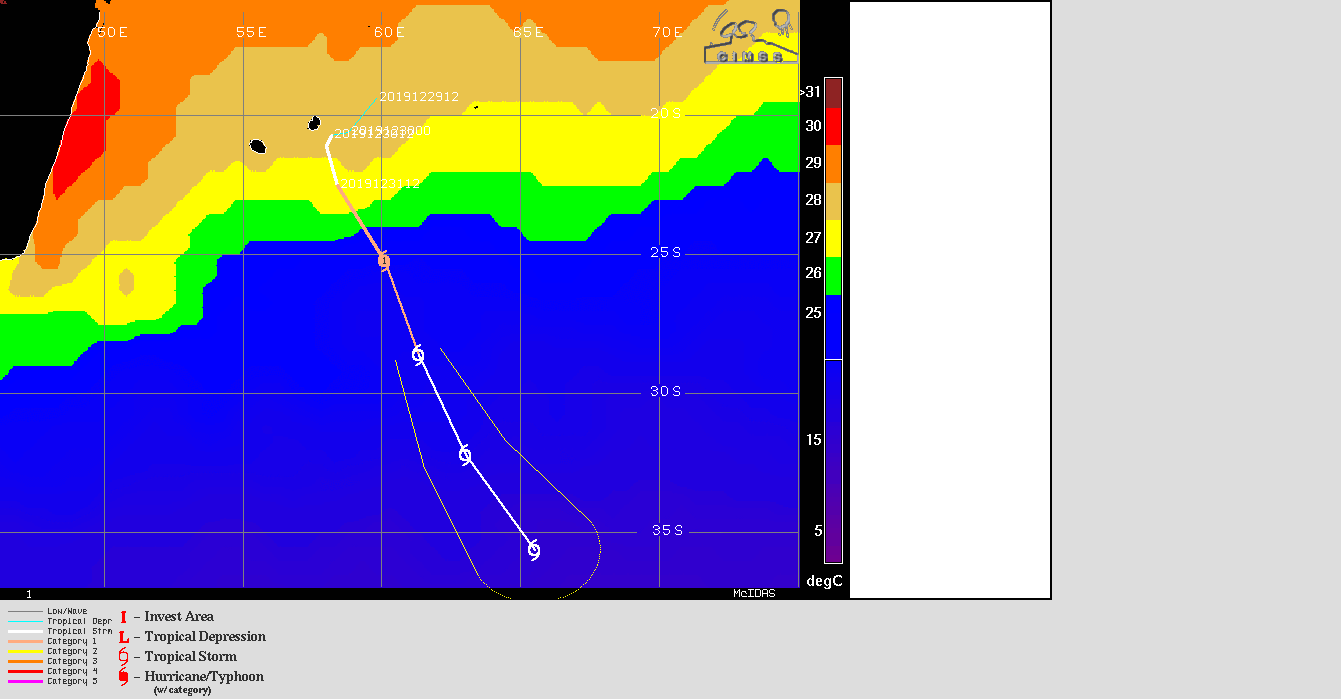The image size is (1341, 699).
Task: Click the Category 4 red legend line
Action: pyautogui.click(x=26, y=671)
